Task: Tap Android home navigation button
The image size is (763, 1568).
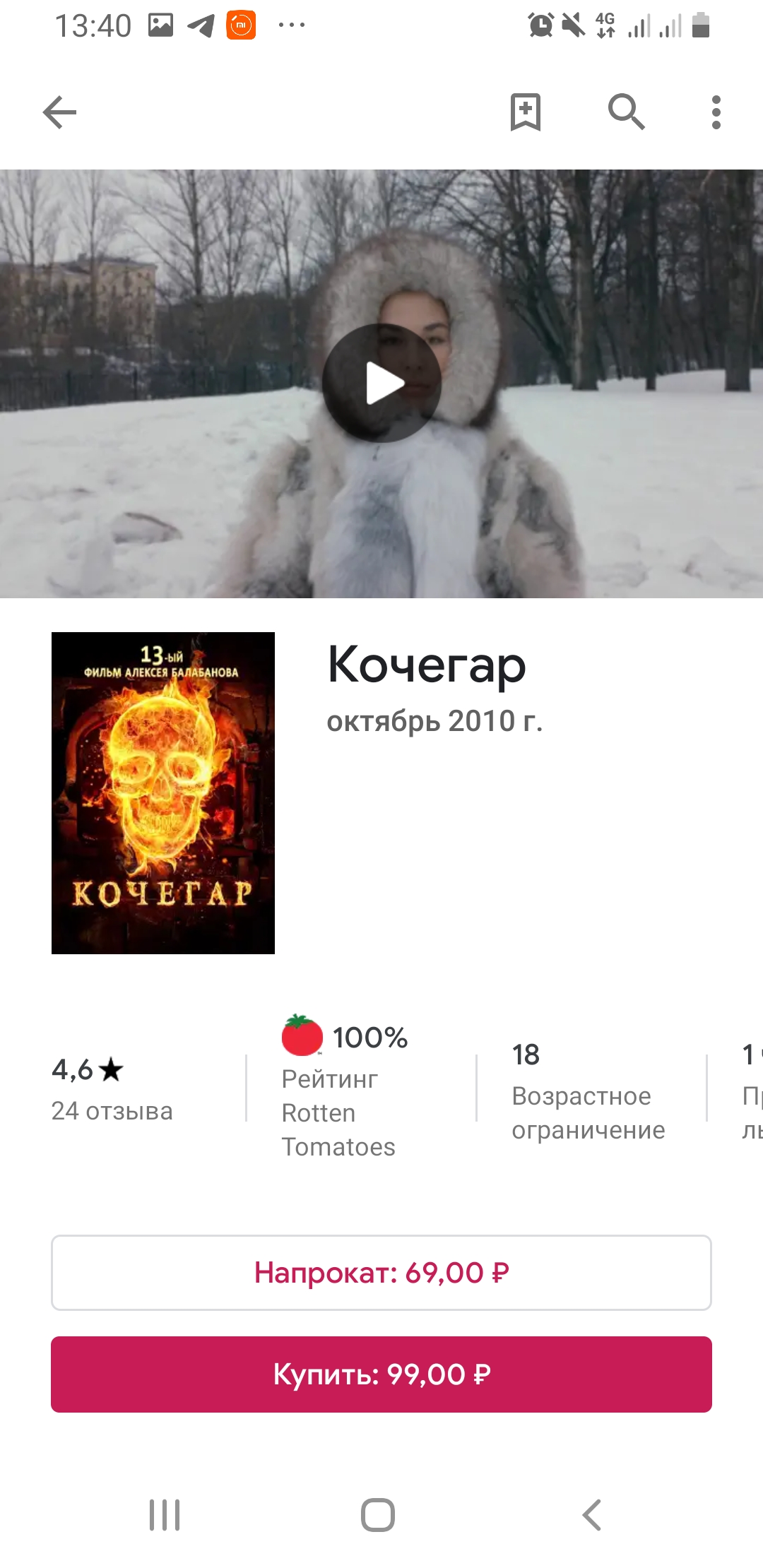Action: [x=378, y=1515]
